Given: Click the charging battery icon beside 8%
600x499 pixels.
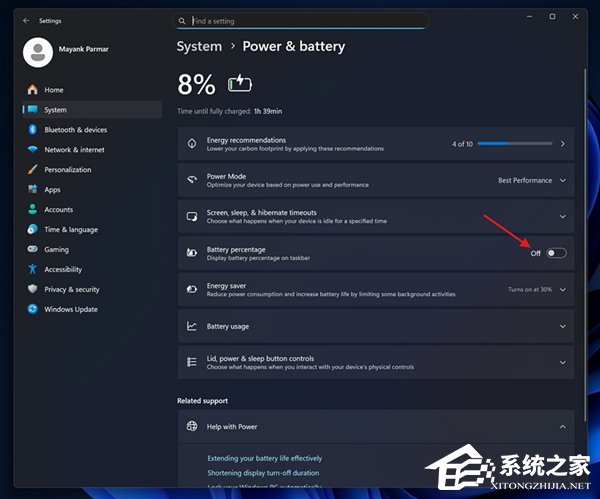Looking at the screenshot, I should click(x=240, y=83).
